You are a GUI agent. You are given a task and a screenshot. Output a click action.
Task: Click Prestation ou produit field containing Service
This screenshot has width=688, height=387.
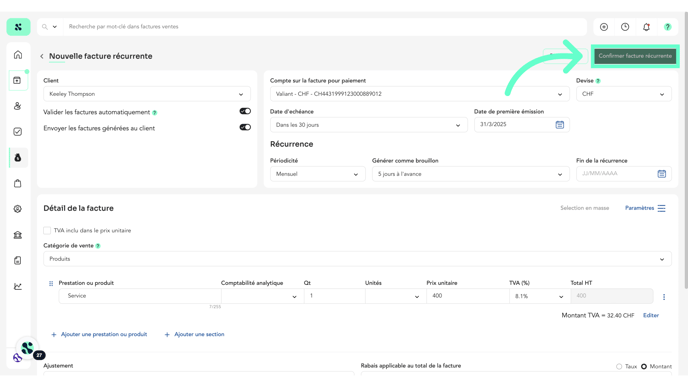coord(140,296)
